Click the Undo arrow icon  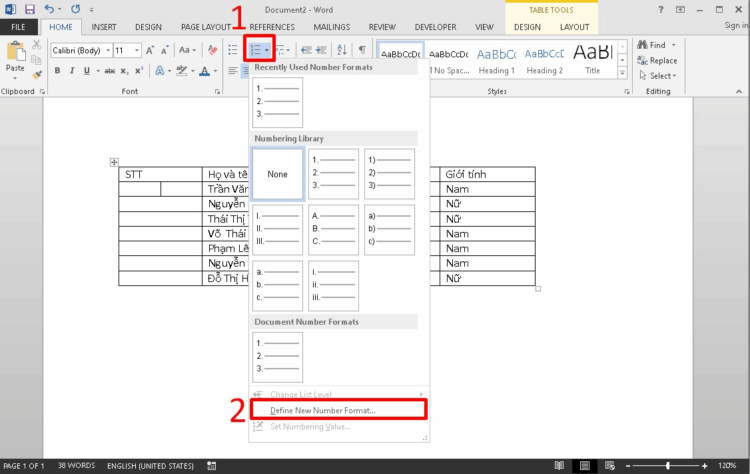[x=48, y=9]
